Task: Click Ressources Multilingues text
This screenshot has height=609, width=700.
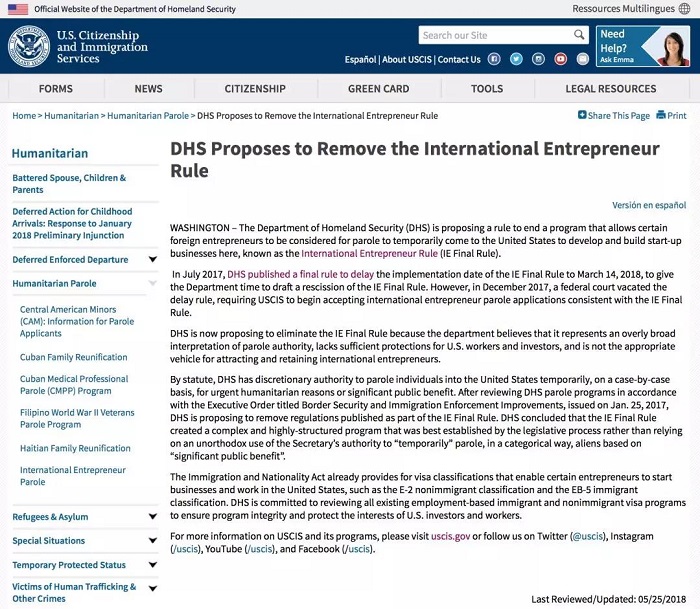Action: (x=623, y=8)
